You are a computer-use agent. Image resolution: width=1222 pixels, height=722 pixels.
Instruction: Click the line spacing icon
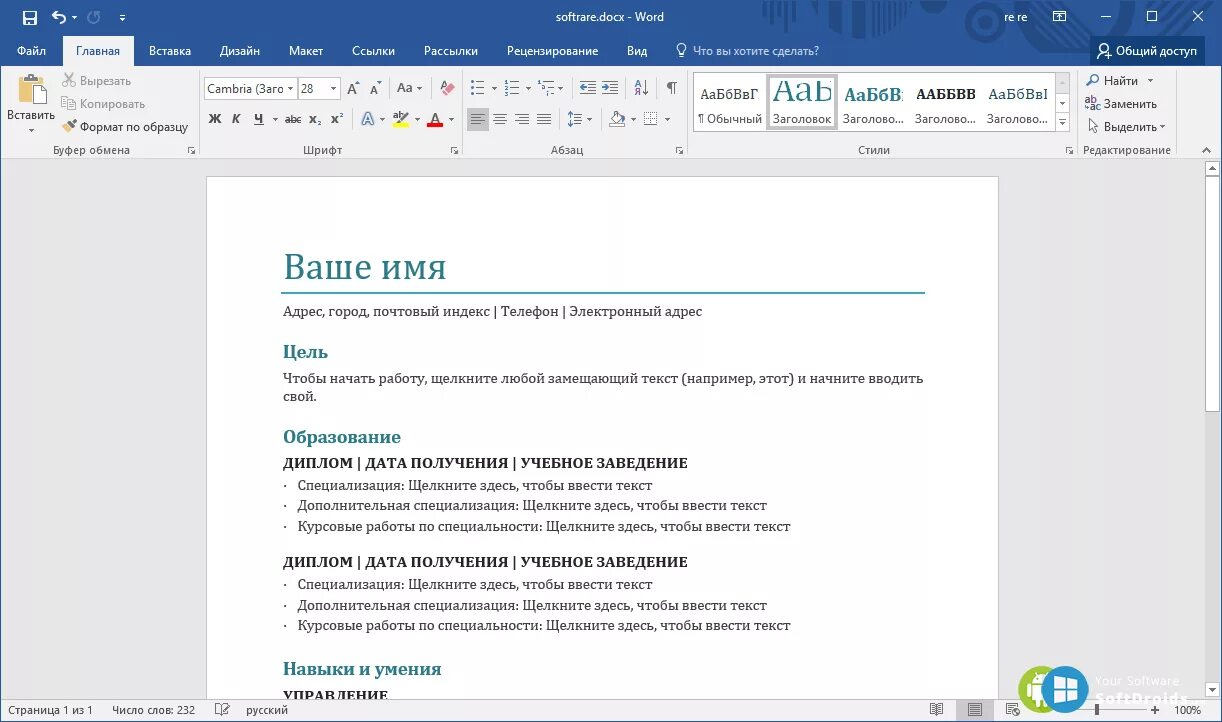(x=574, y=119)
